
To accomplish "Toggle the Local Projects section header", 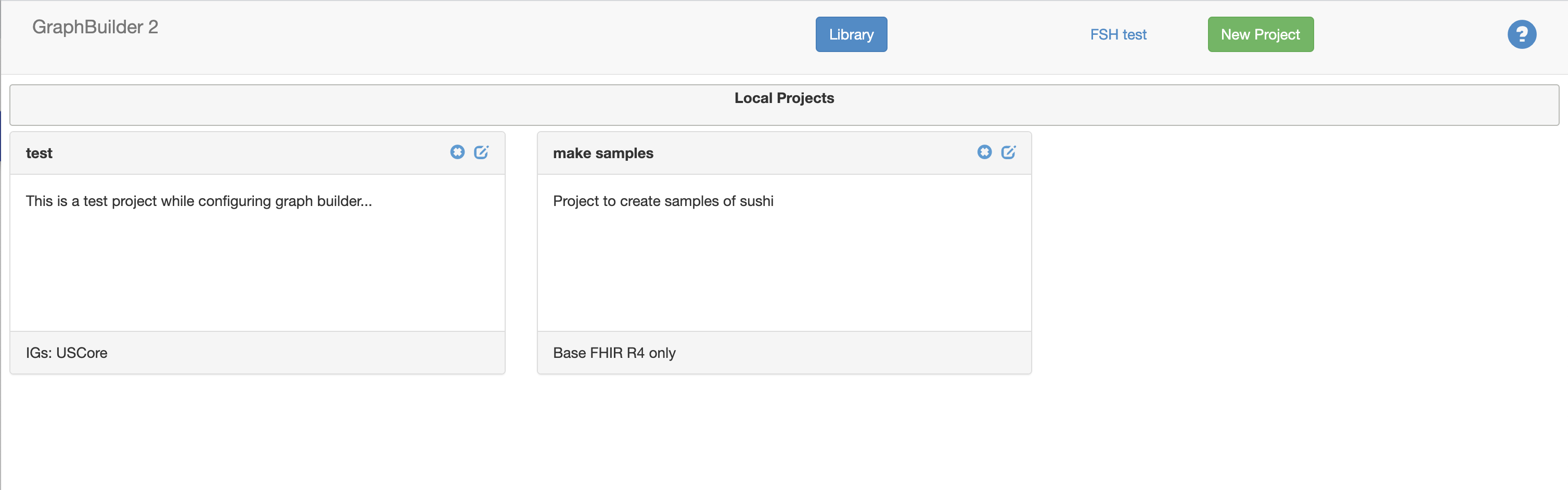I will click(784, 98).
